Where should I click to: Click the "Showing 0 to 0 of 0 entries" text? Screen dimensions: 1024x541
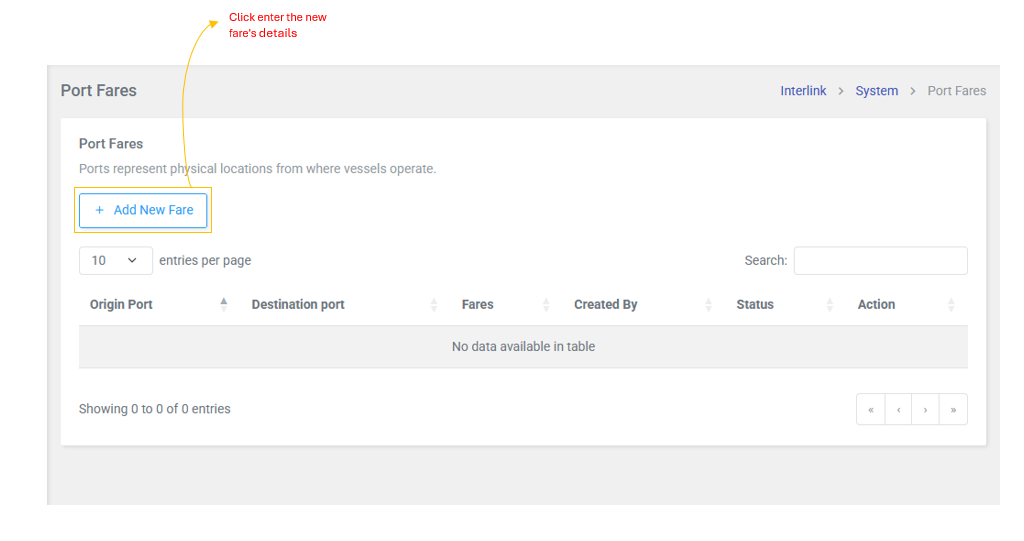point(155,409)
